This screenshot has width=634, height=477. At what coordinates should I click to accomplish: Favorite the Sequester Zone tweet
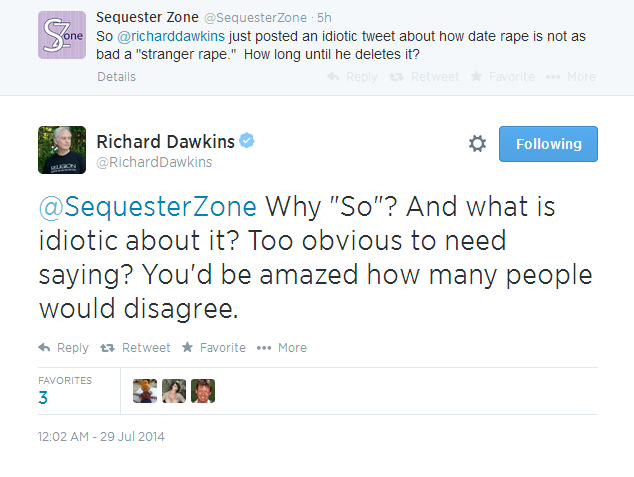click(x=503, y=77)
